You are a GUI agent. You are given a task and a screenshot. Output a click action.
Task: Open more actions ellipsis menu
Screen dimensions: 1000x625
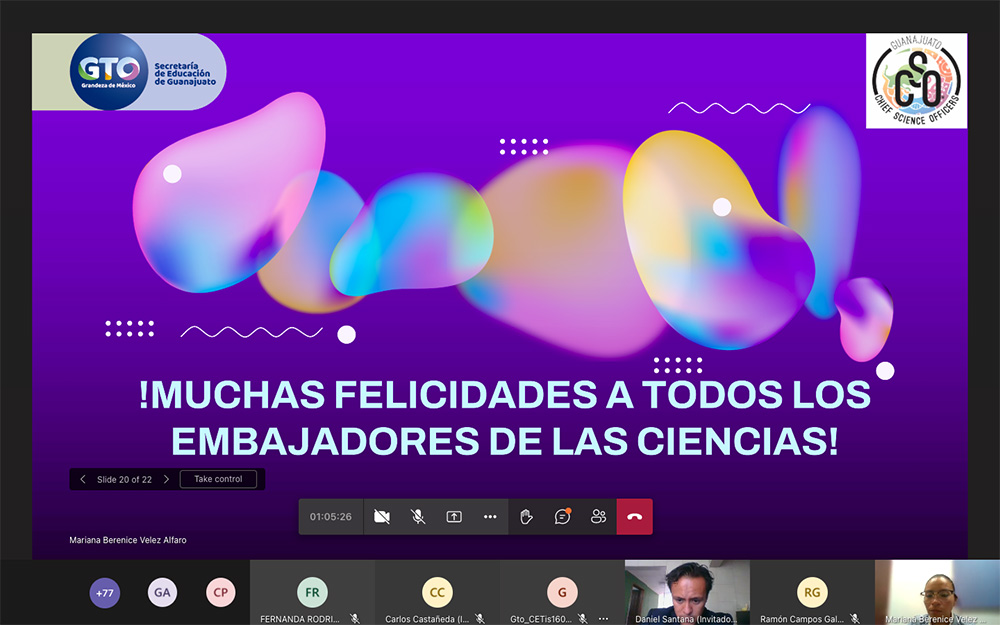tap(490, 517)
